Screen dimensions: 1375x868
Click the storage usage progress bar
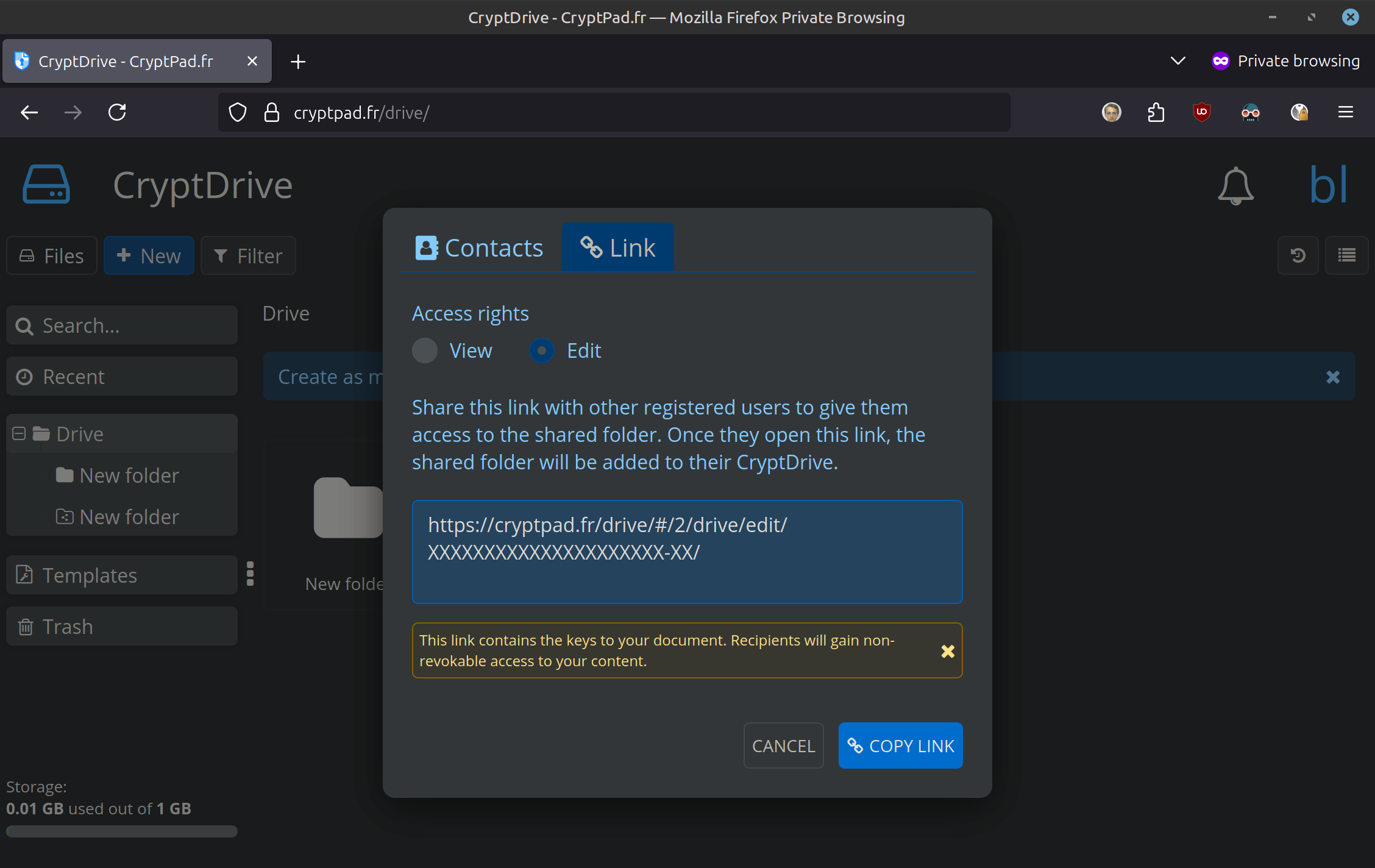coord(122,831)
